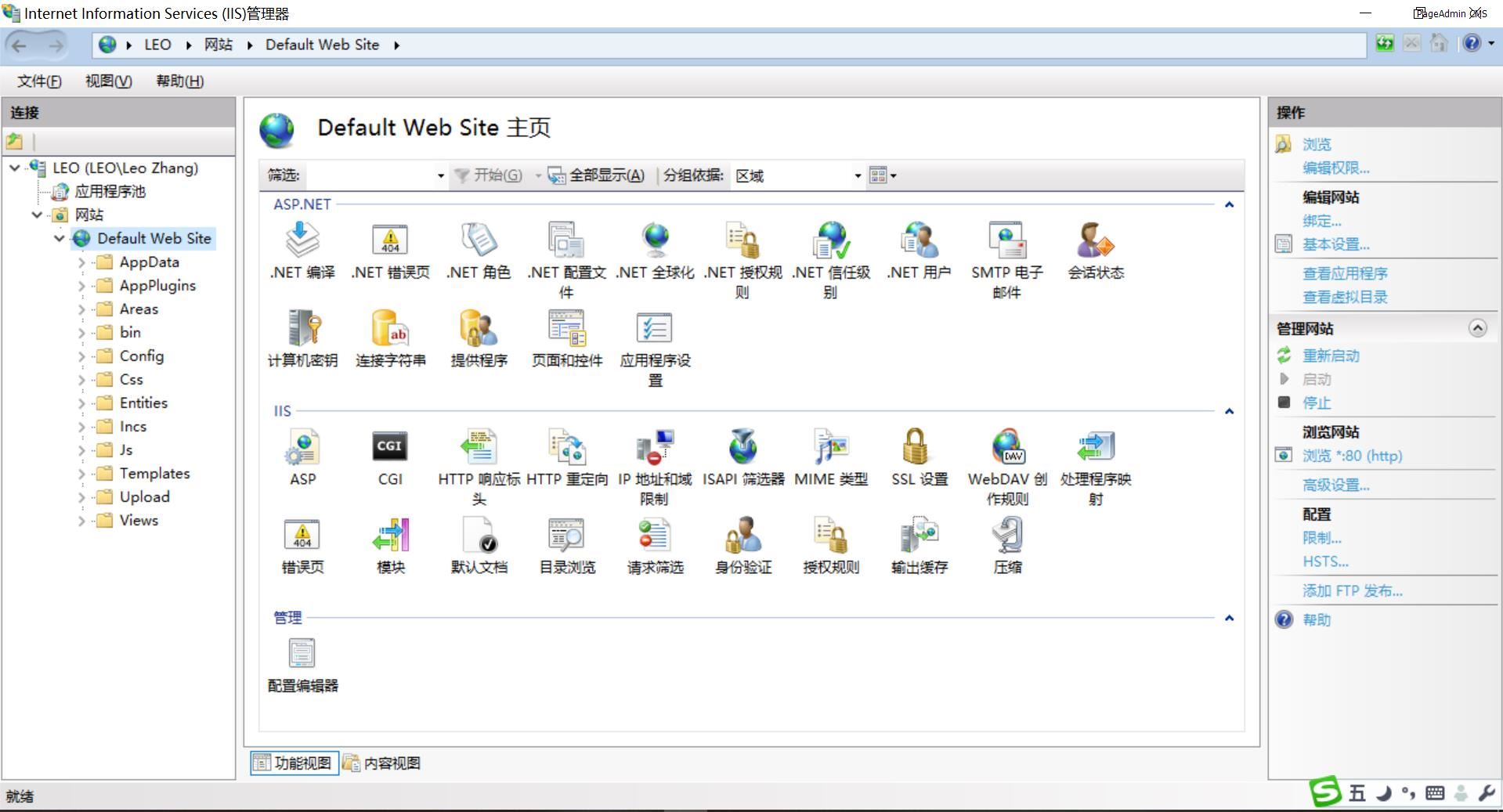The width and height of the screenshot is (1503, 812).
Task: Collapse the 管理网站 actions section
Action: (1477, 328)
